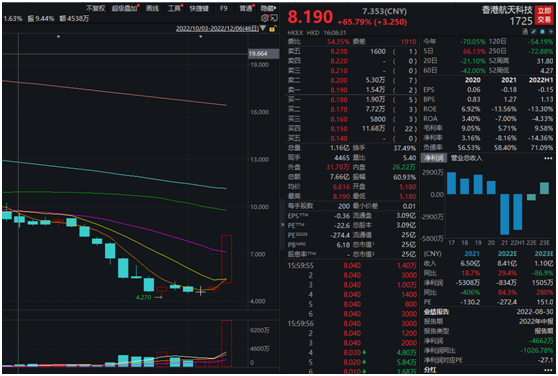The height and width of the screenshot is (376, 558).
Task: Click the 2022E forecast column header
Action: click(507, 254)
